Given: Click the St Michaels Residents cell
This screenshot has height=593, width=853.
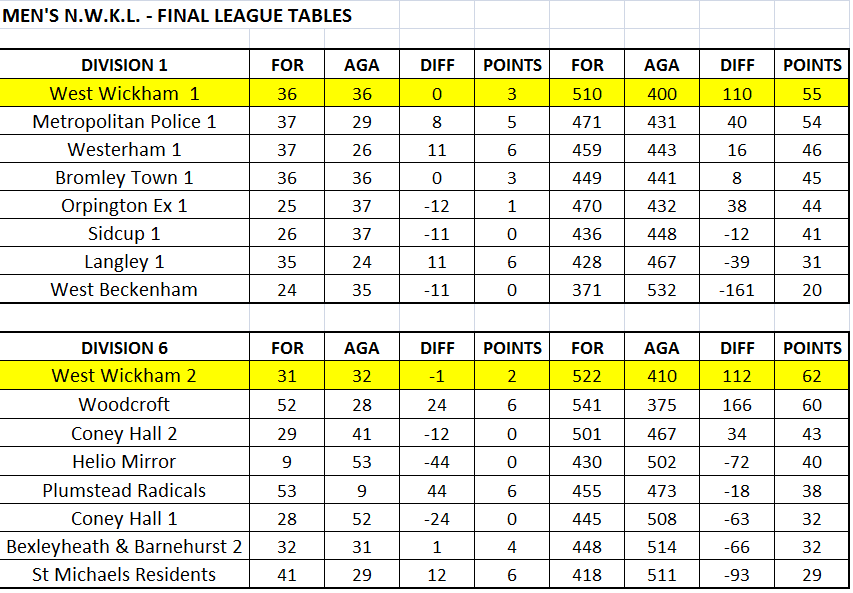Looking at the screenshot, I should (125, 575).
